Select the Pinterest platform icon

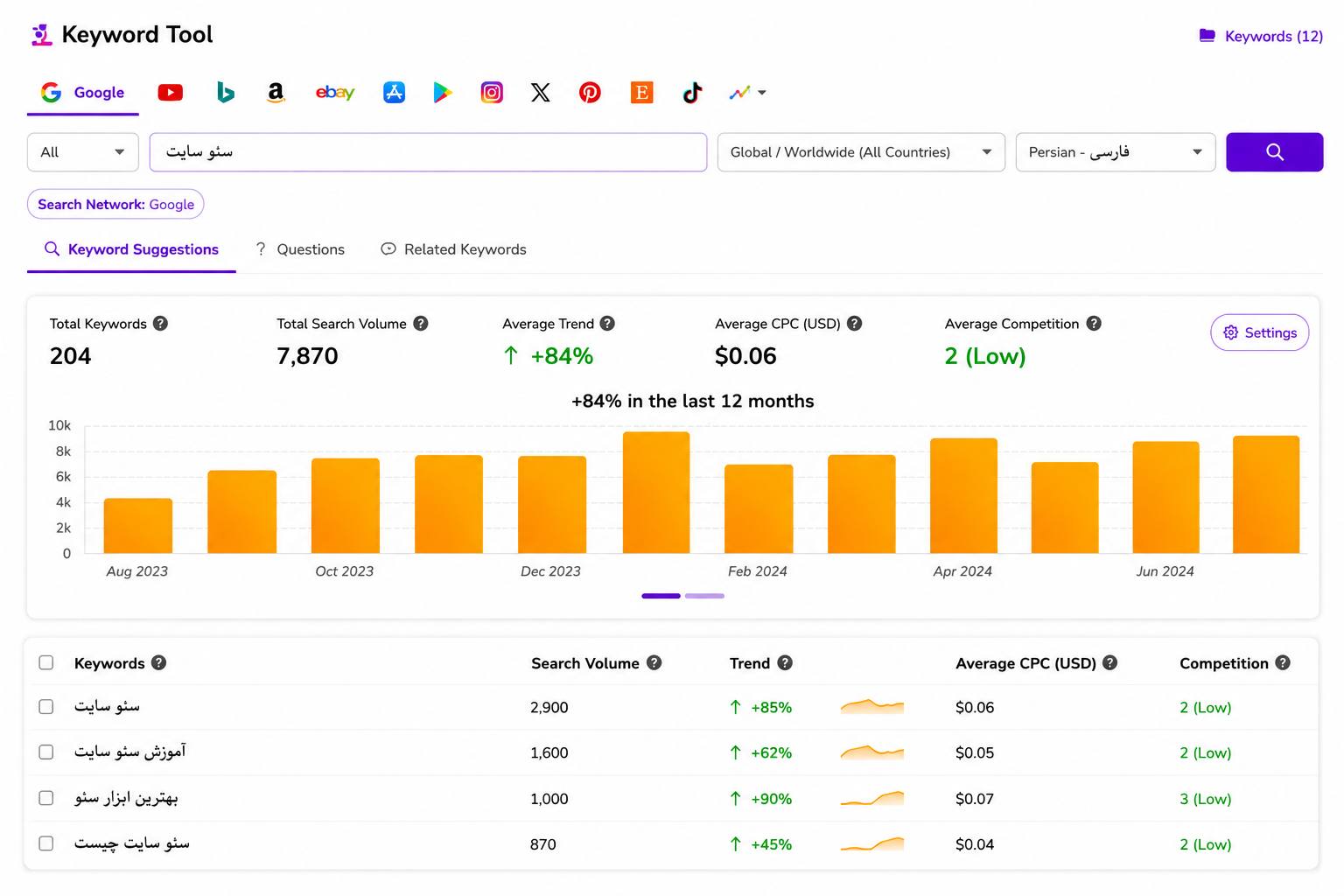click(590, 92)
